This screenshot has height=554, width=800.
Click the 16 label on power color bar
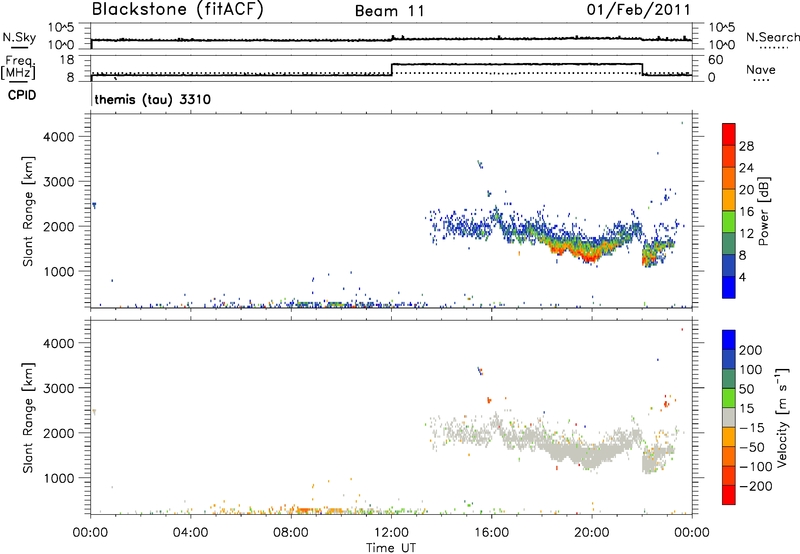[746, 212]
